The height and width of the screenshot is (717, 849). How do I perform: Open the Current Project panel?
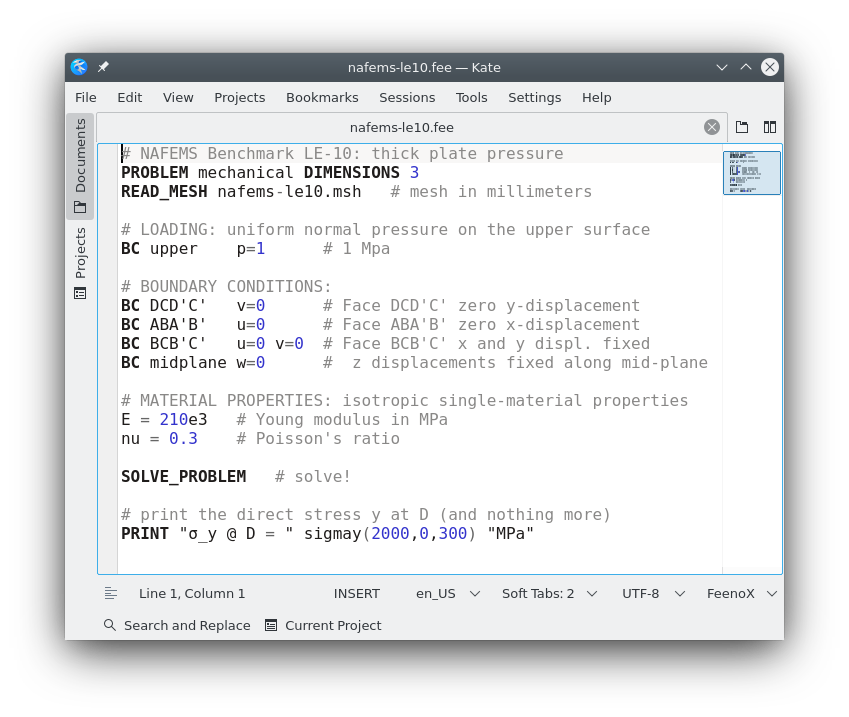click(x=323, y=625)
